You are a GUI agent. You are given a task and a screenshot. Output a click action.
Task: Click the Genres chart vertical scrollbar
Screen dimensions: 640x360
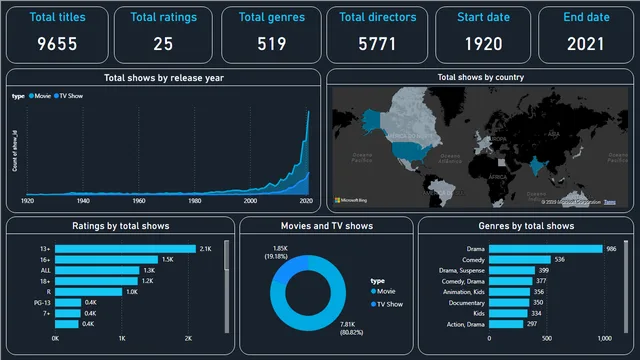click(626, 287)
